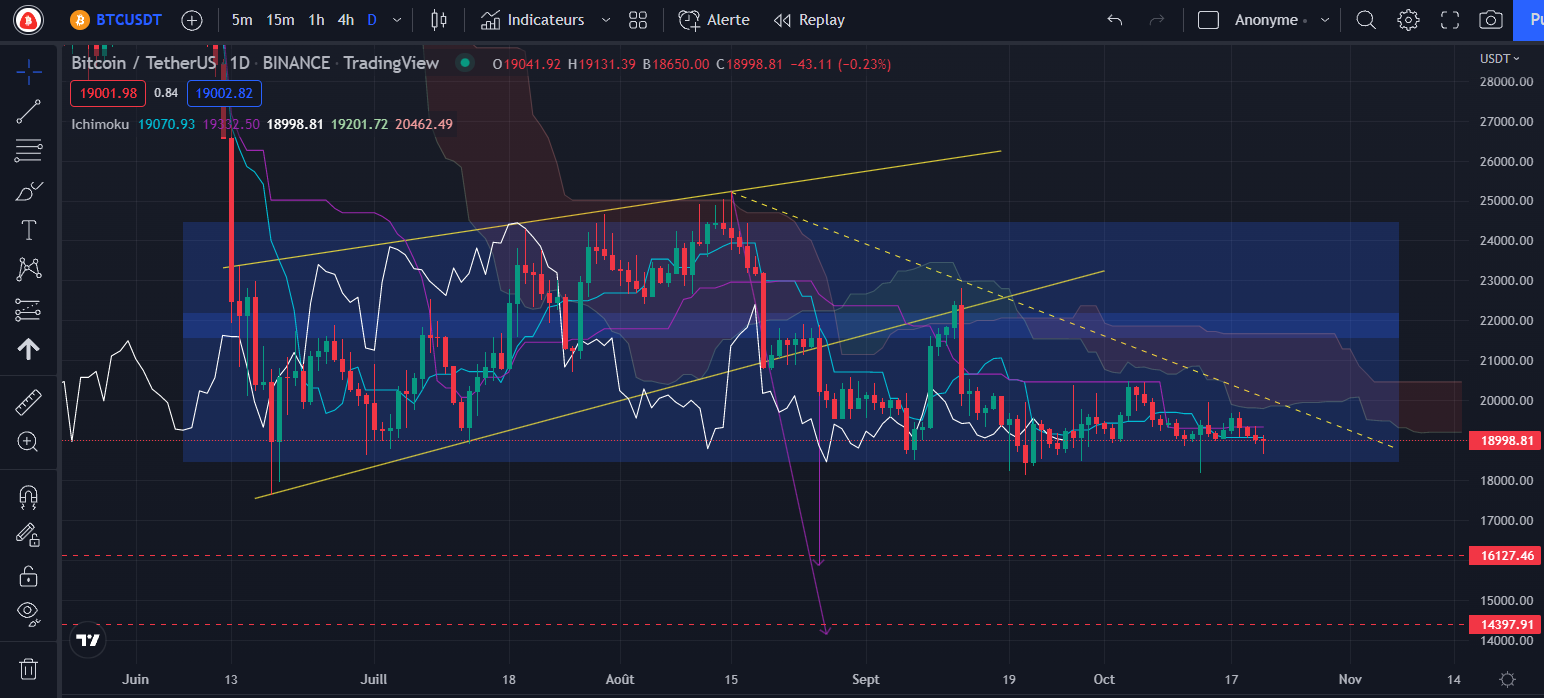
Task: Select the Trend Line drawing tool
Action: pos(28,110)
